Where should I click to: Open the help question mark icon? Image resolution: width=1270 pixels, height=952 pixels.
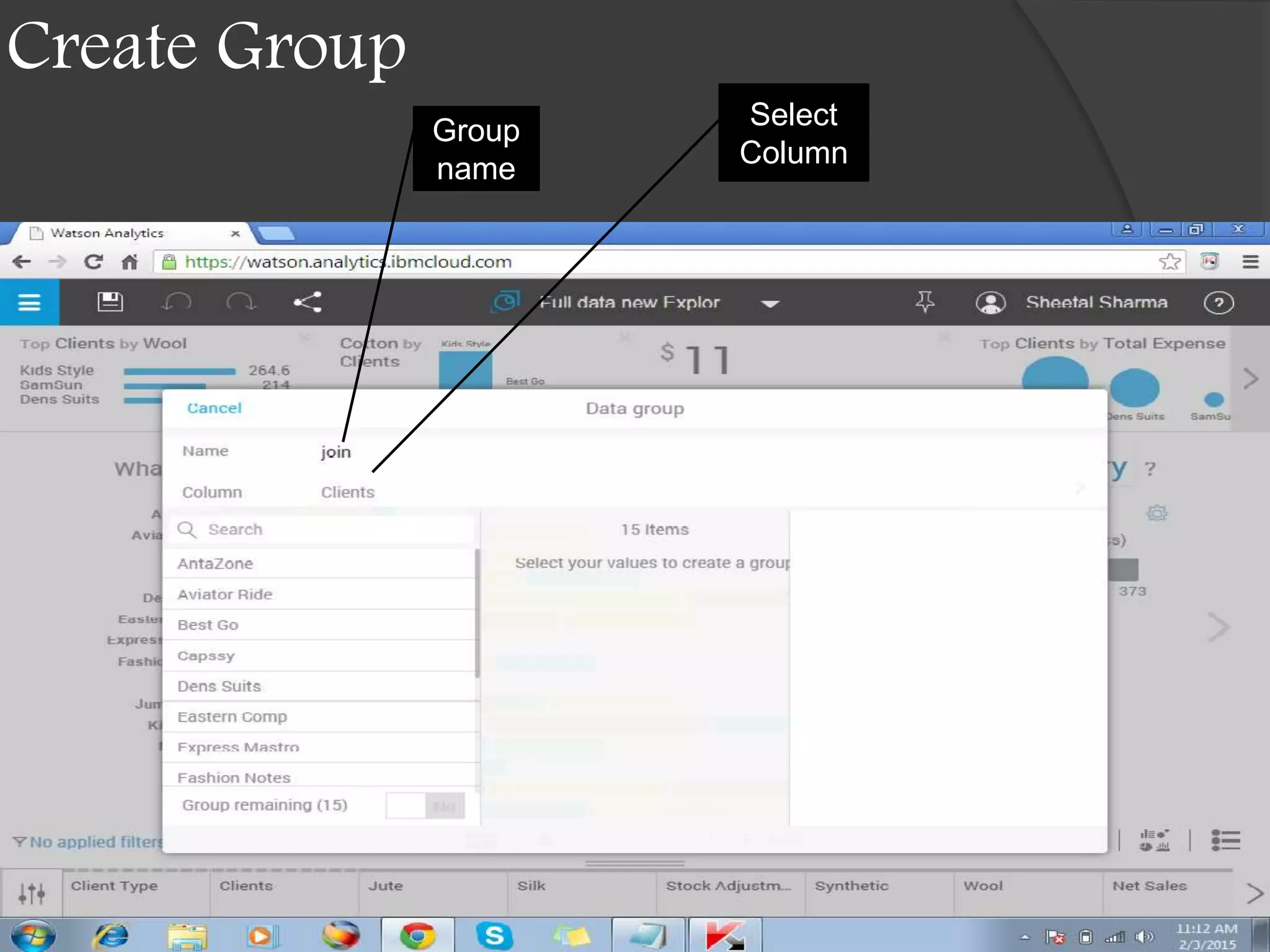(x=1219, y=302)
